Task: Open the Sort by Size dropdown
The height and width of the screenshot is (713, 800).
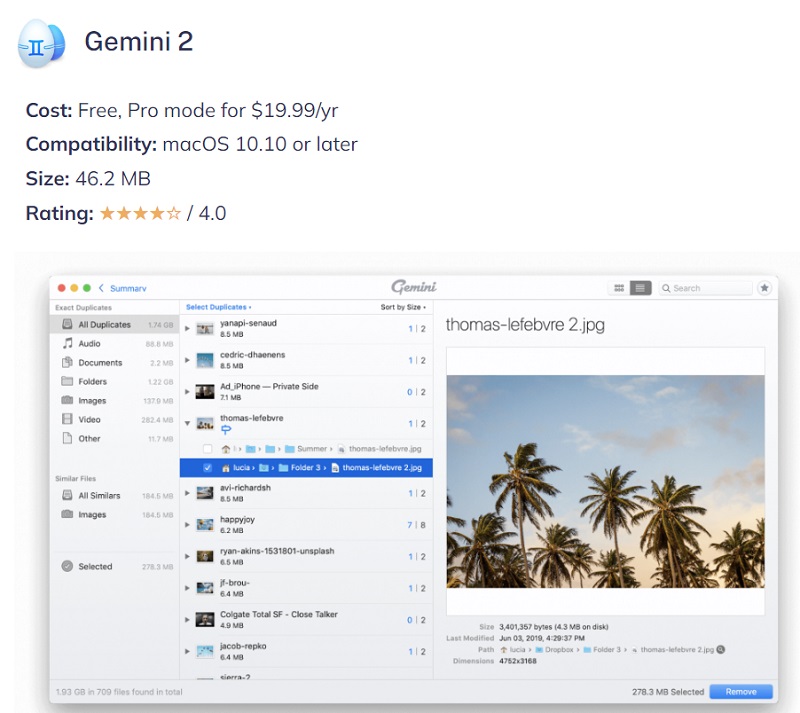Action: 403,307
